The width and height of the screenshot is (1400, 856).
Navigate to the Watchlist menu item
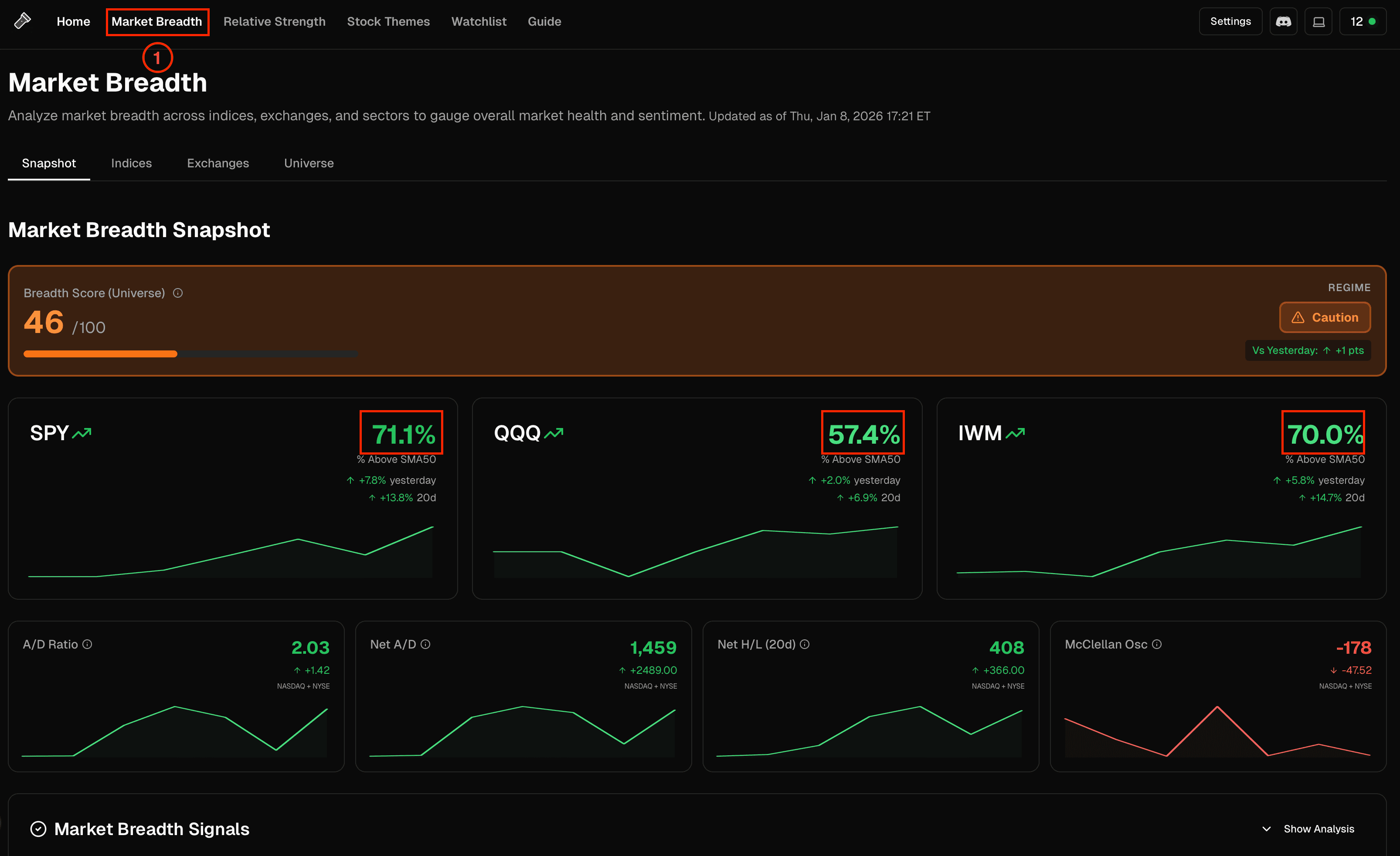pos(479,21)
